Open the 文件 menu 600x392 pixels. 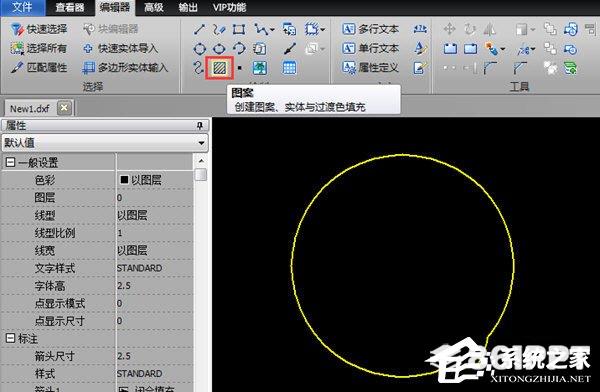[22, 7]
